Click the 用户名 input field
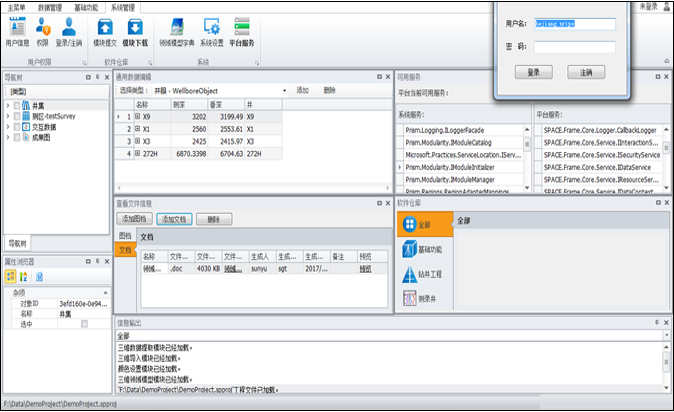Screen dimensions: 674x412 pos(574,23)
